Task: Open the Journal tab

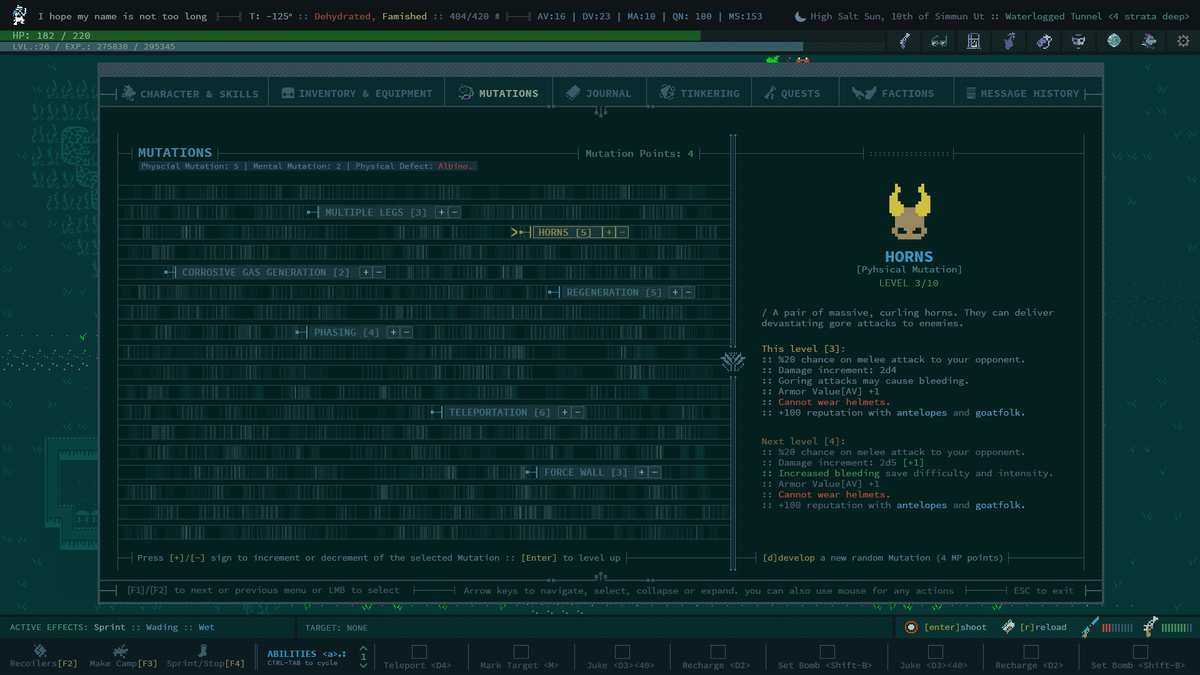Action: (x=599, y=93)
